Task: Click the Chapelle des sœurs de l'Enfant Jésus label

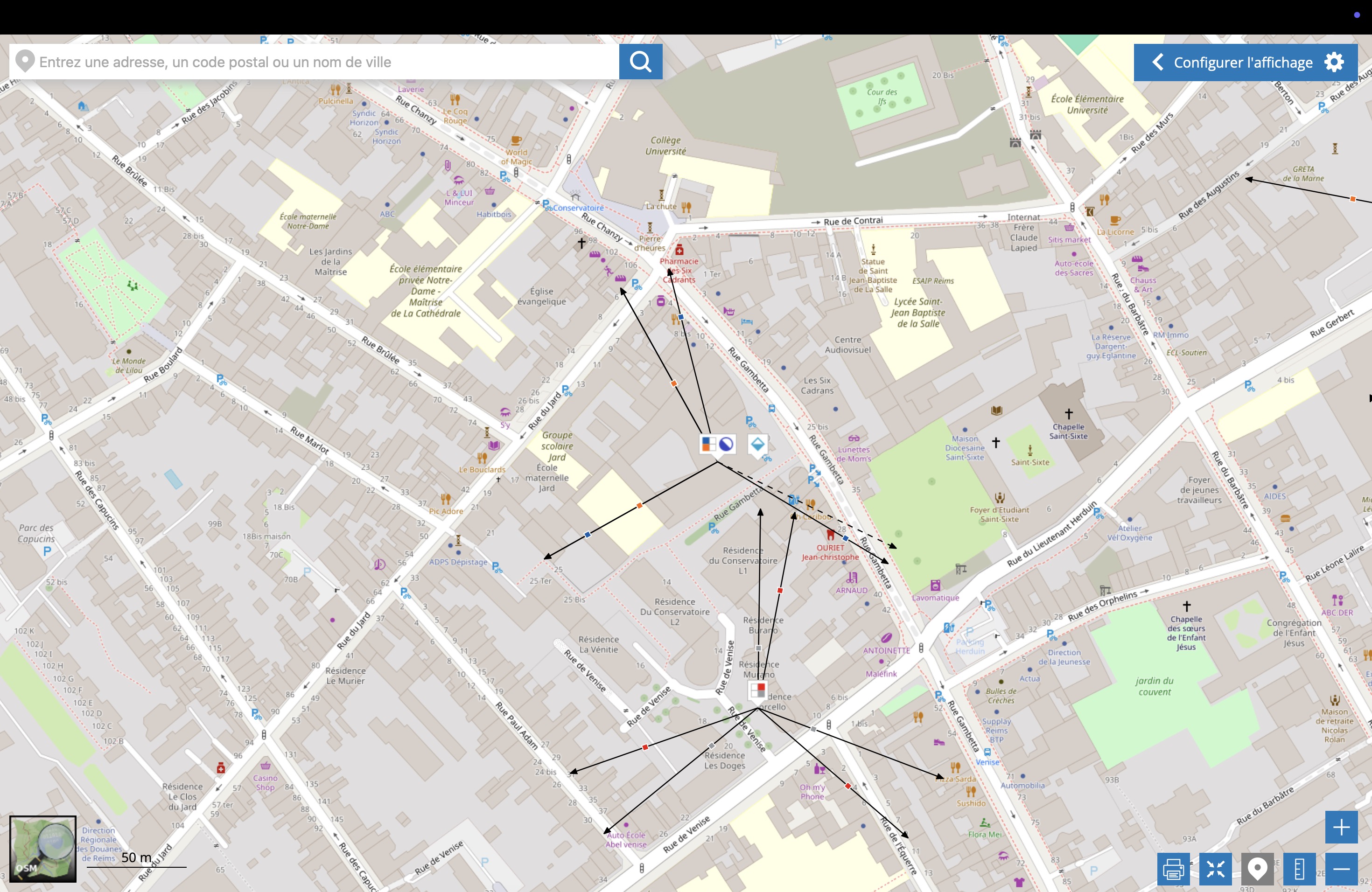Action: tap(1186, 633)
